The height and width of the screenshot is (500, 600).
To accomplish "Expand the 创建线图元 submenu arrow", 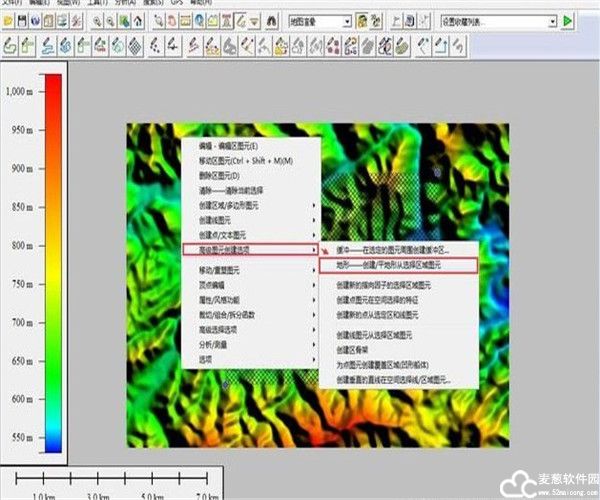I will [x=314, y=220].
